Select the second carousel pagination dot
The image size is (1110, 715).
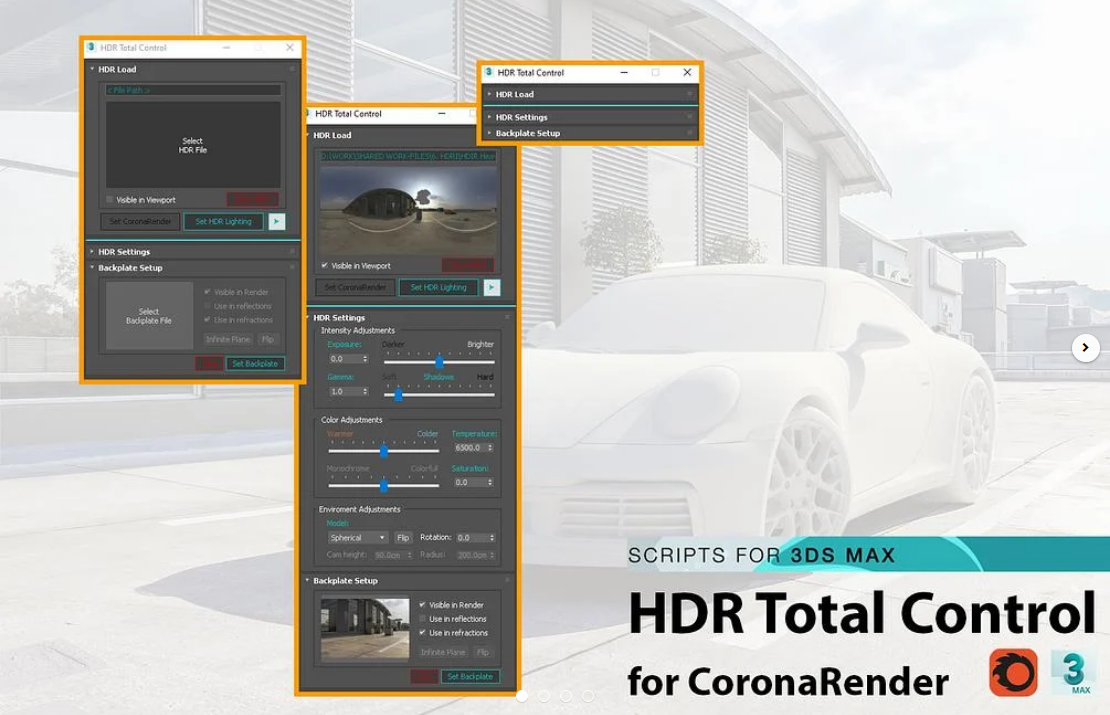[544, 695]
